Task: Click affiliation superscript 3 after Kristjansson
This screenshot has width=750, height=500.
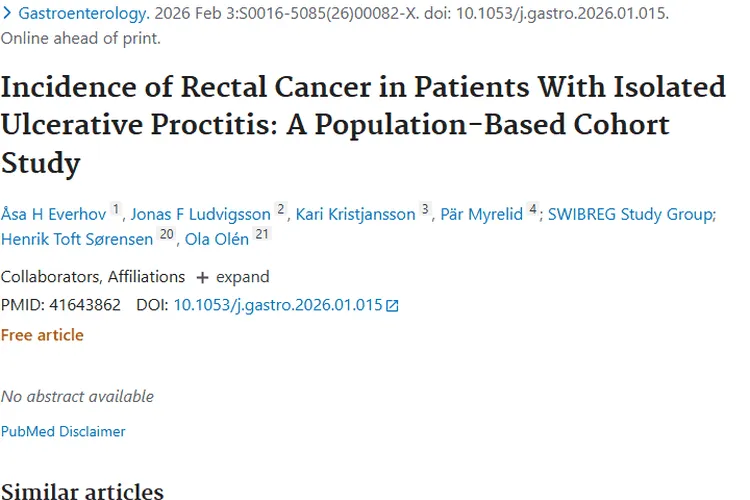Action: click(425, 211)
